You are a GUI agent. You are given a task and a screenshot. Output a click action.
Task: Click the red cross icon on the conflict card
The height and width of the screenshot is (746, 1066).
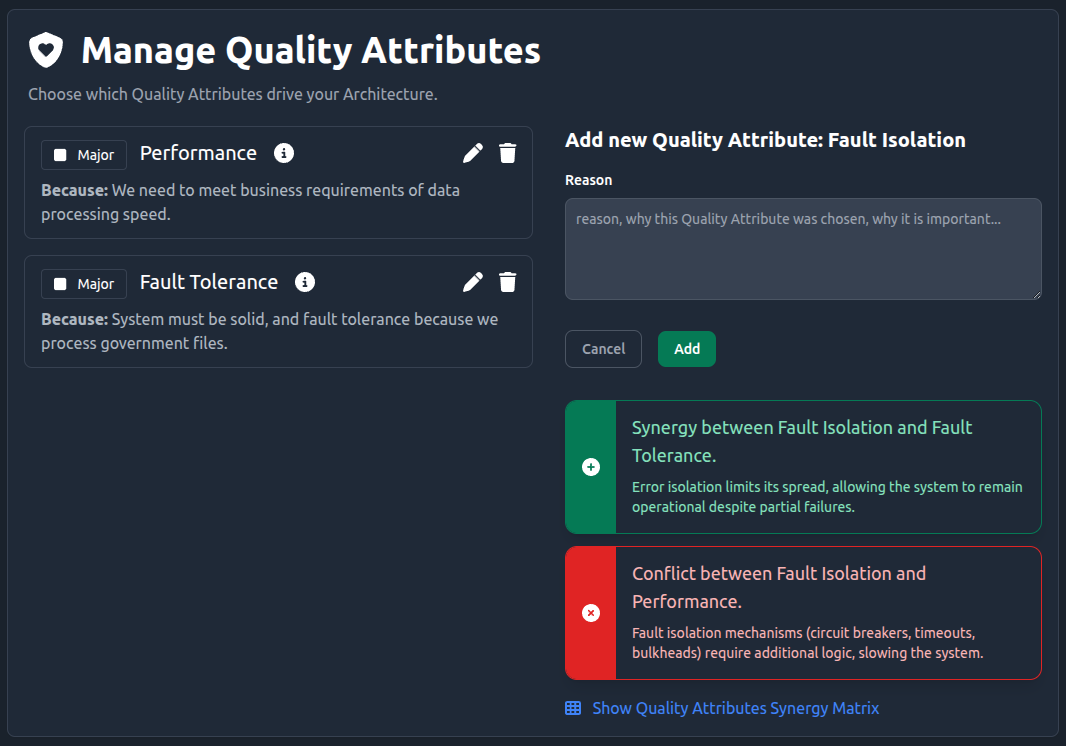click(x=590, y=613)
